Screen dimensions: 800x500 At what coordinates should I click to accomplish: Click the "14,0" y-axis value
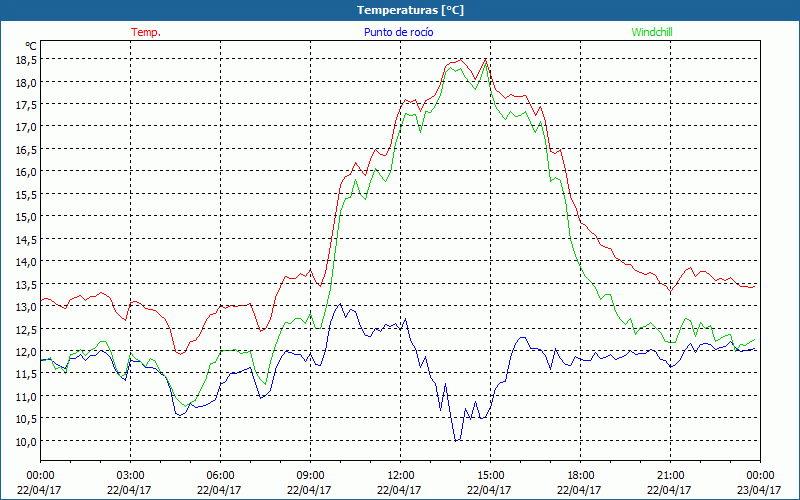pyautogui.click(x=27, y=262)
